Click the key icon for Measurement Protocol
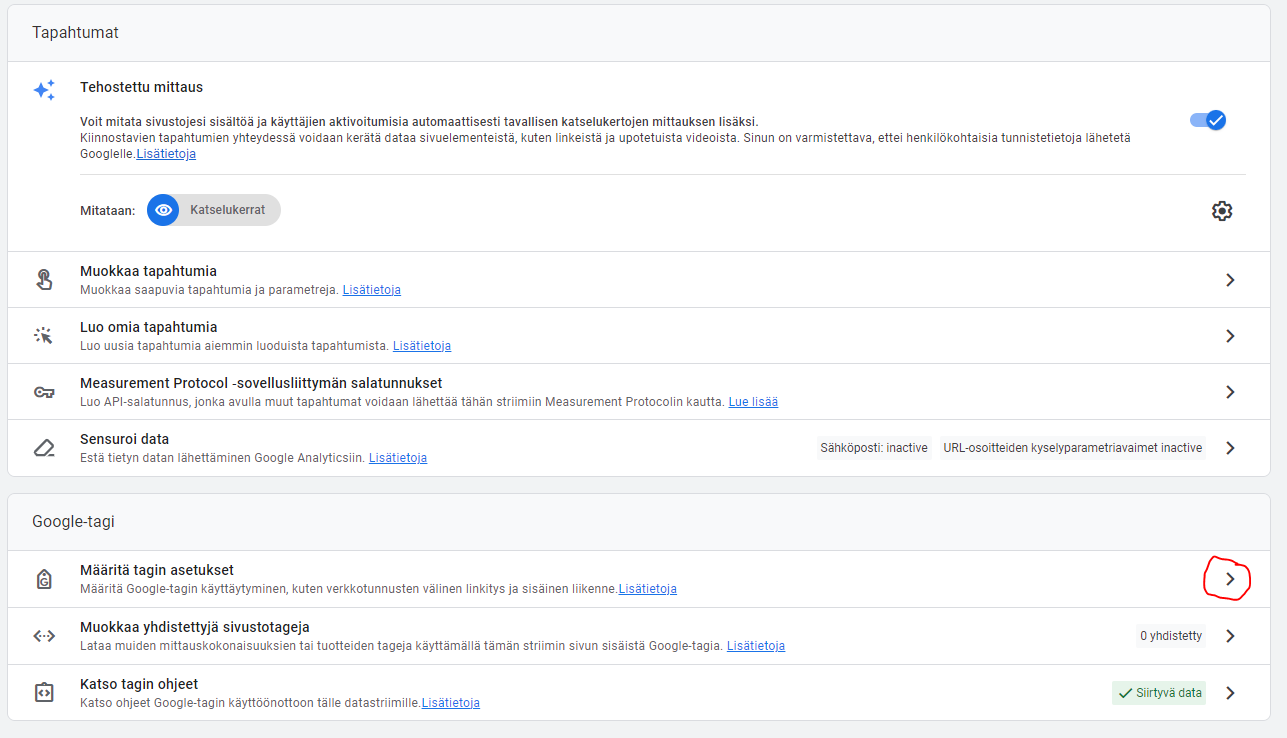This screenshot has height=738, width=1287. click(x=44, y=392)
